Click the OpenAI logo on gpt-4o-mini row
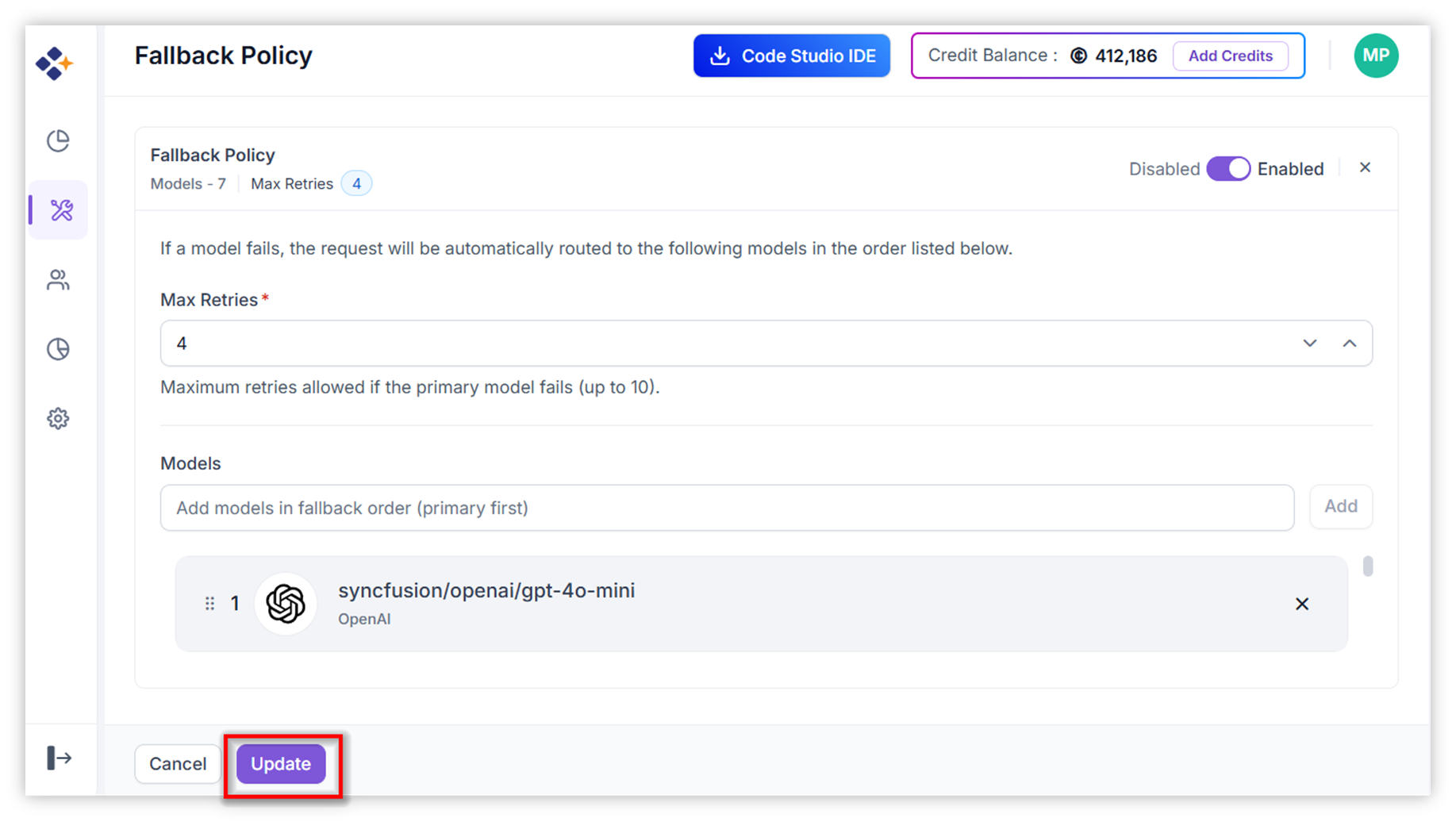Image resolution: width=1456 pixels, height=833 pixels. [286, 604]
